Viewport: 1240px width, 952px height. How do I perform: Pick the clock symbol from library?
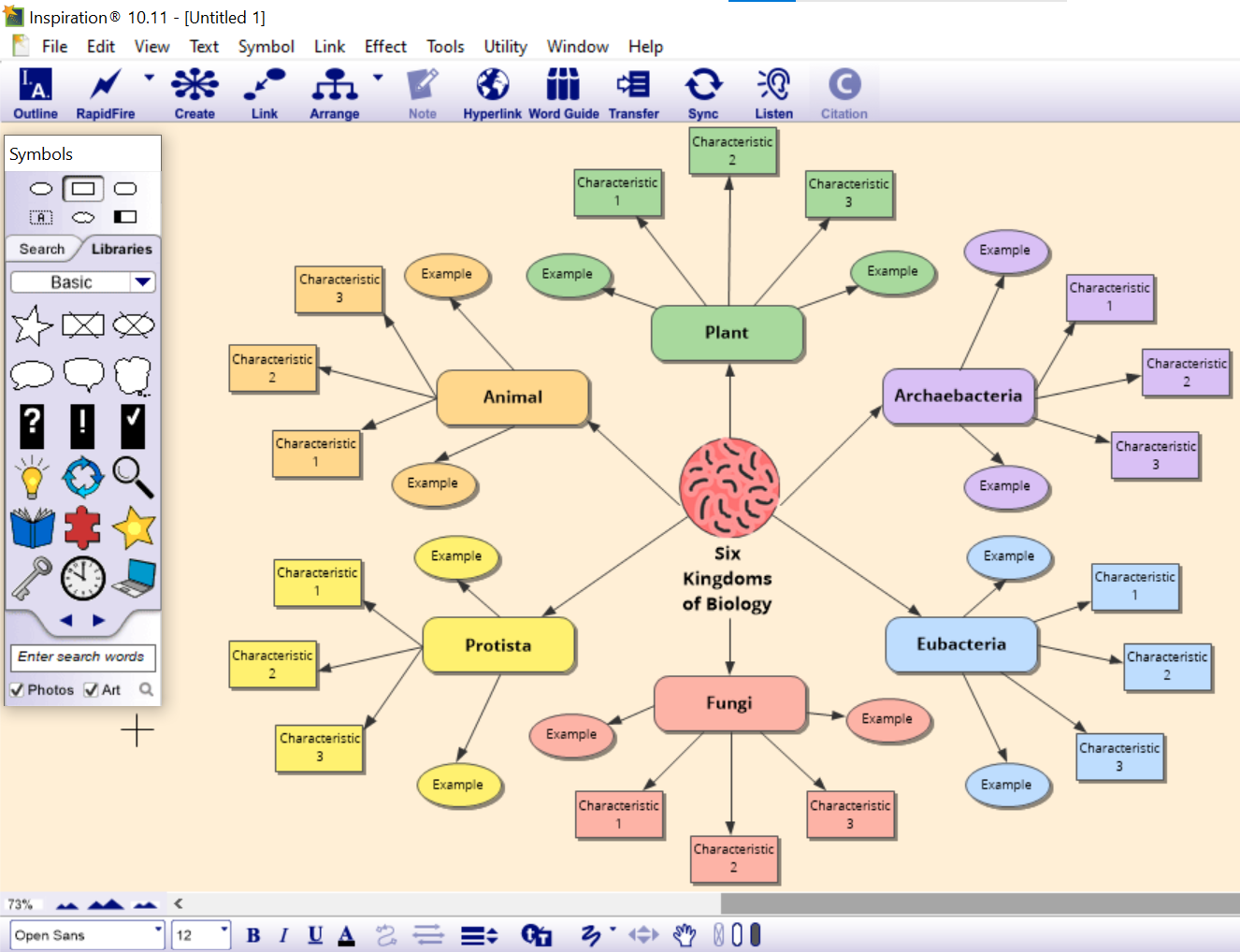[82, 578]
